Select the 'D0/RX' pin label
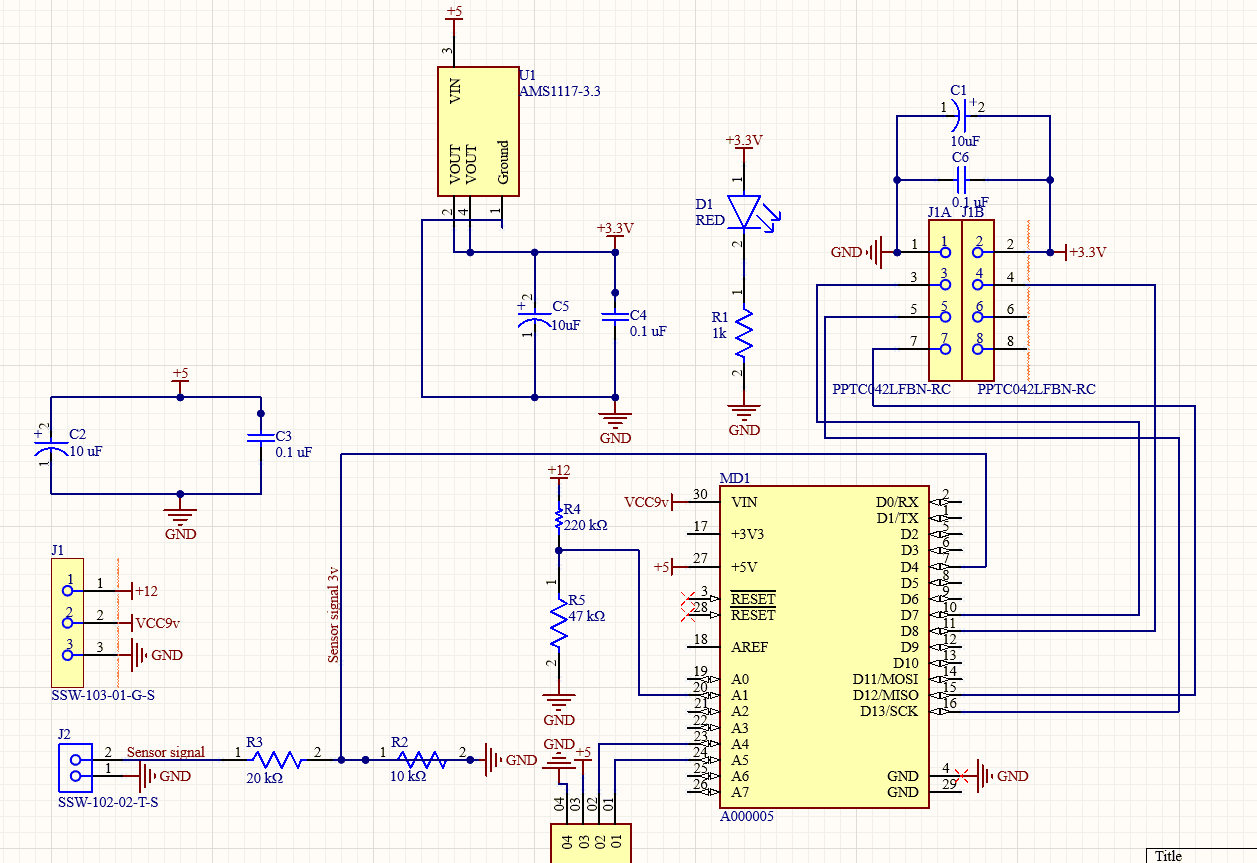 tap(897, 502)
